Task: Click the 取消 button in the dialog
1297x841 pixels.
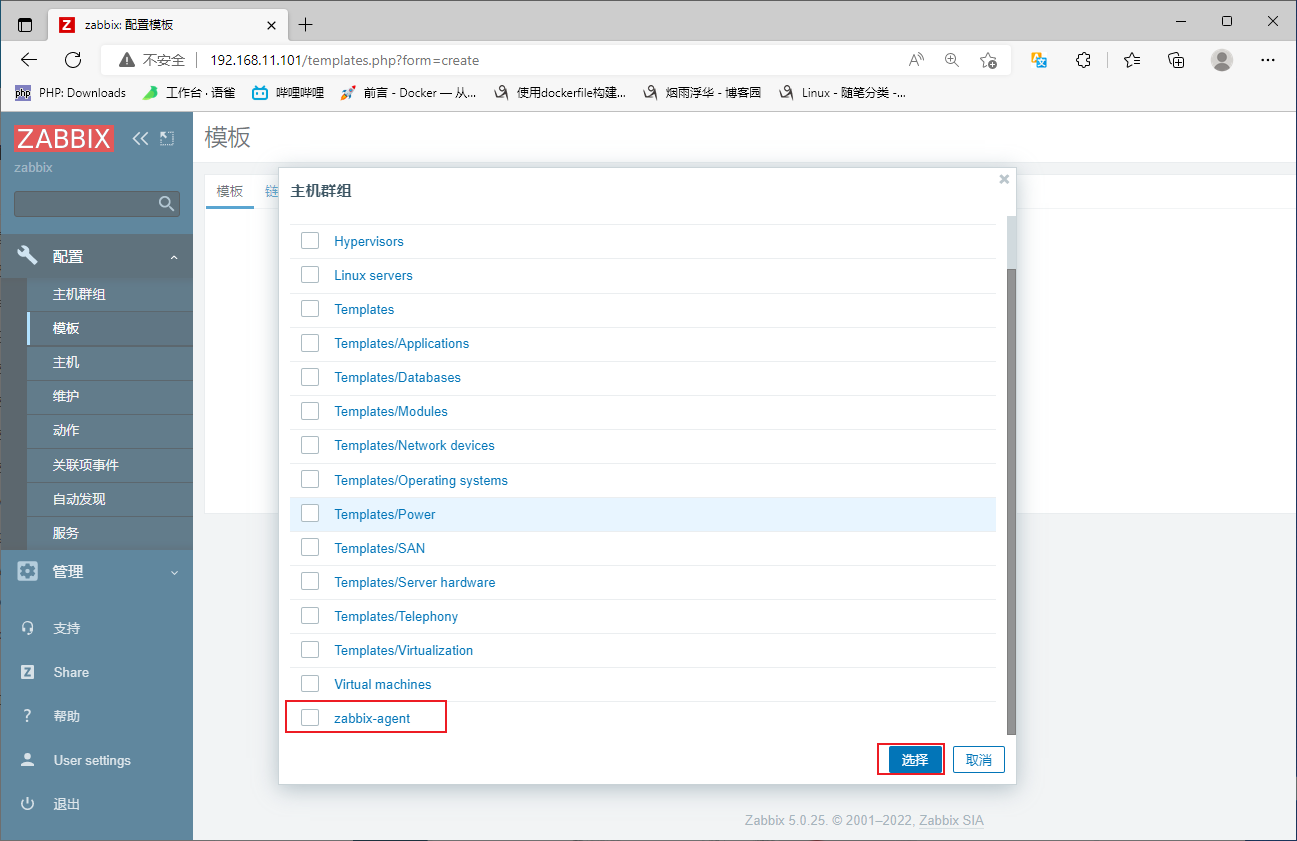Action: click(x=979, y=760)
